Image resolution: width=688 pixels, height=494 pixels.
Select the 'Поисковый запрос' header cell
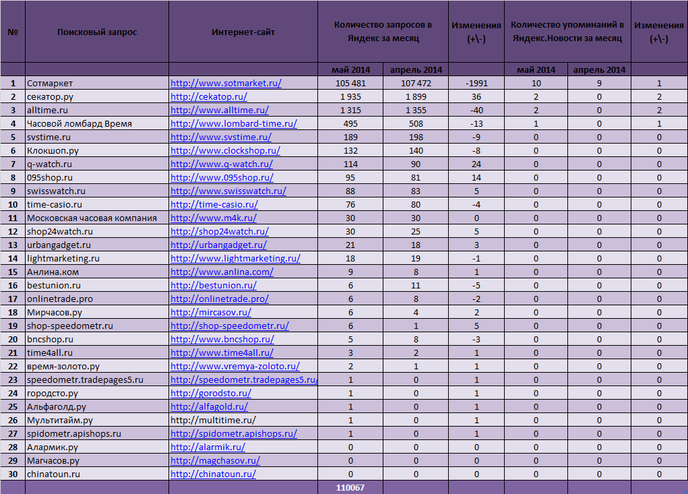97,32
